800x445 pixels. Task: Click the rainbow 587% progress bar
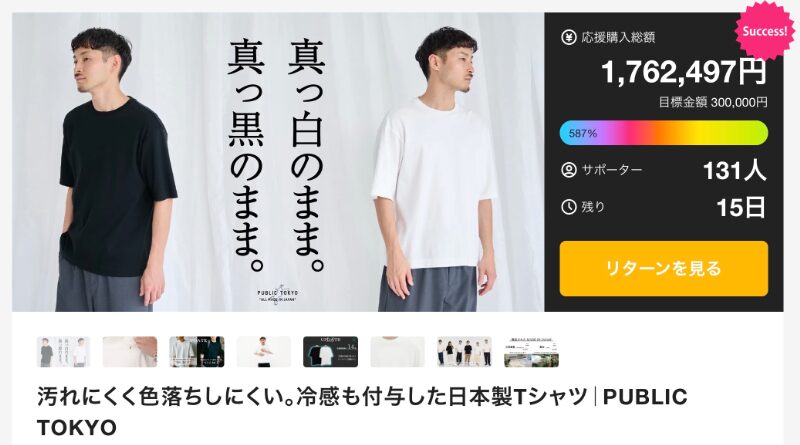pyautogui.click(x=663, y=133)
